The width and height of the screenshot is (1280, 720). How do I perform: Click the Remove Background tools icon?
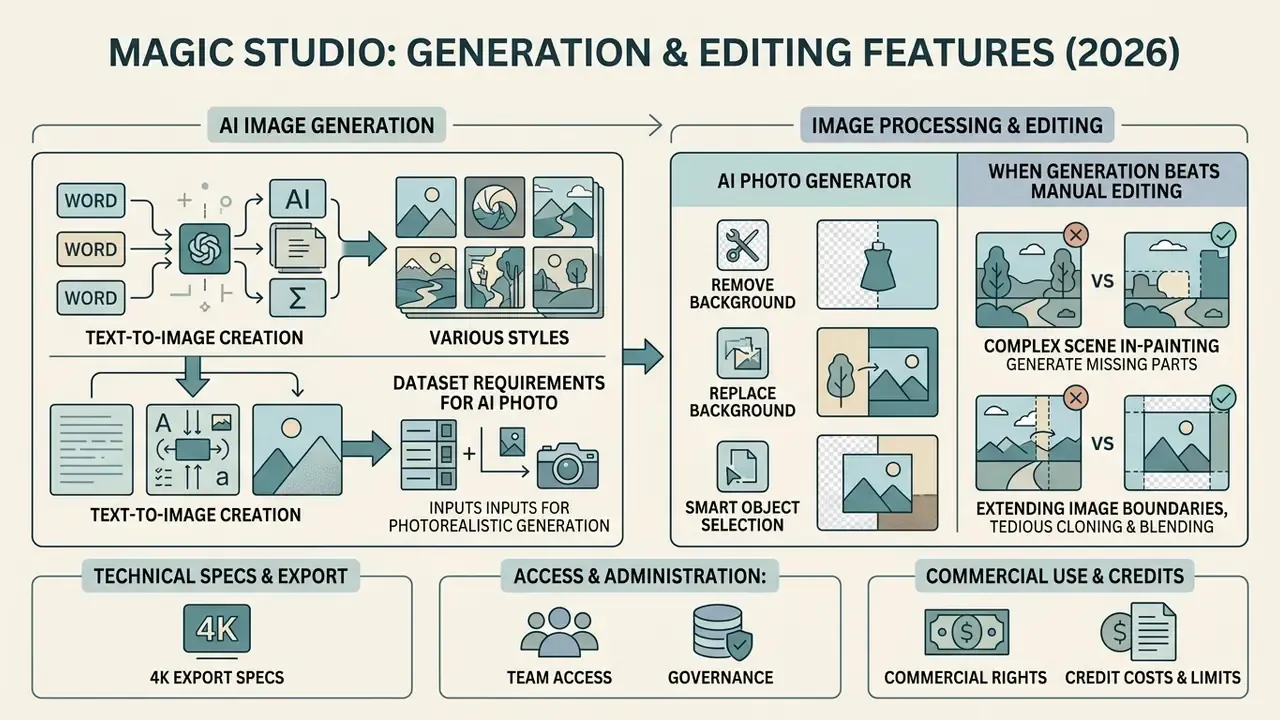coord(742,245)
